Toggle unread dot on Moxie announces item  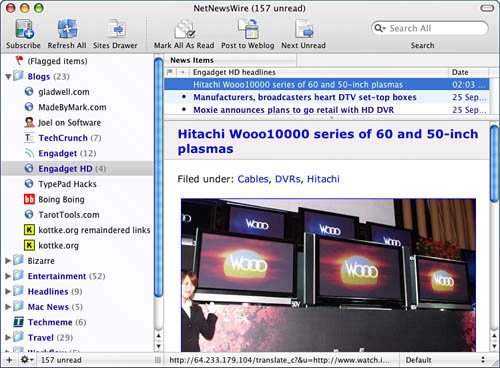click(184, 110)
